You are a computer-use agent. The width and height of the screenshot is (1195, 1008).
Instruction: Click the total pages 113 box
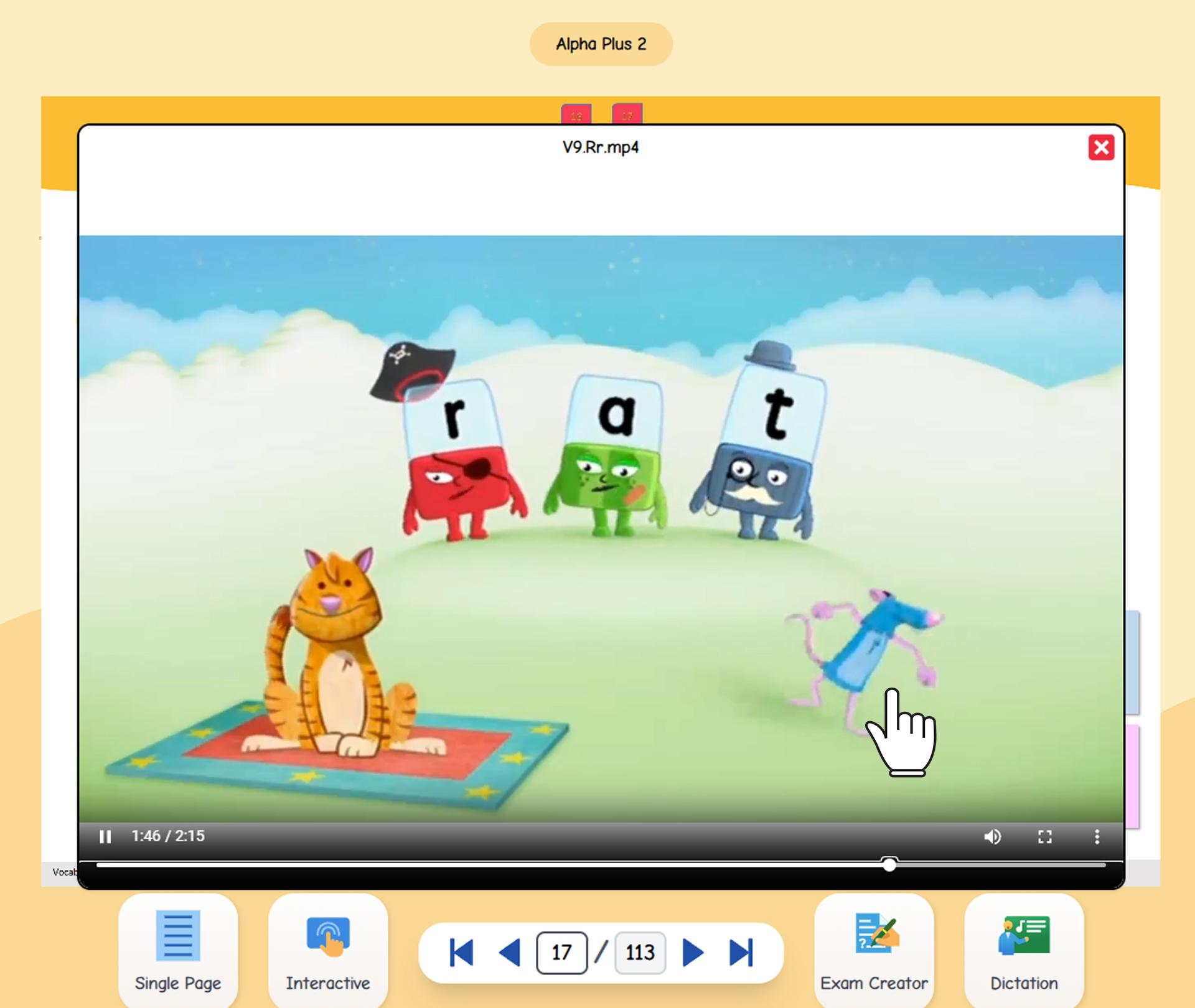tap(640, 952)
